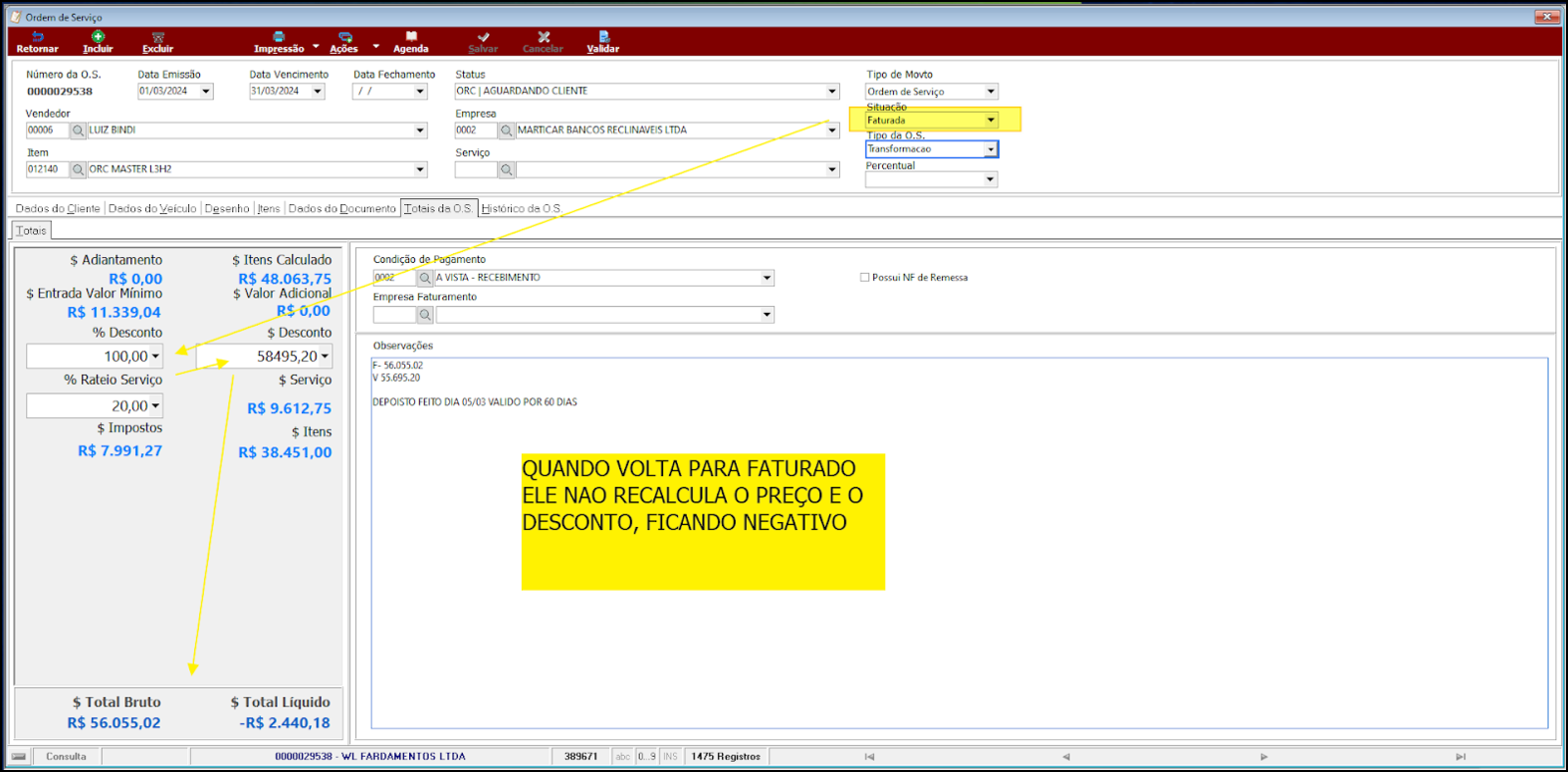Click the Empresa Faturamento search icon
1568x772 pixels.
[x=425, y=315]
